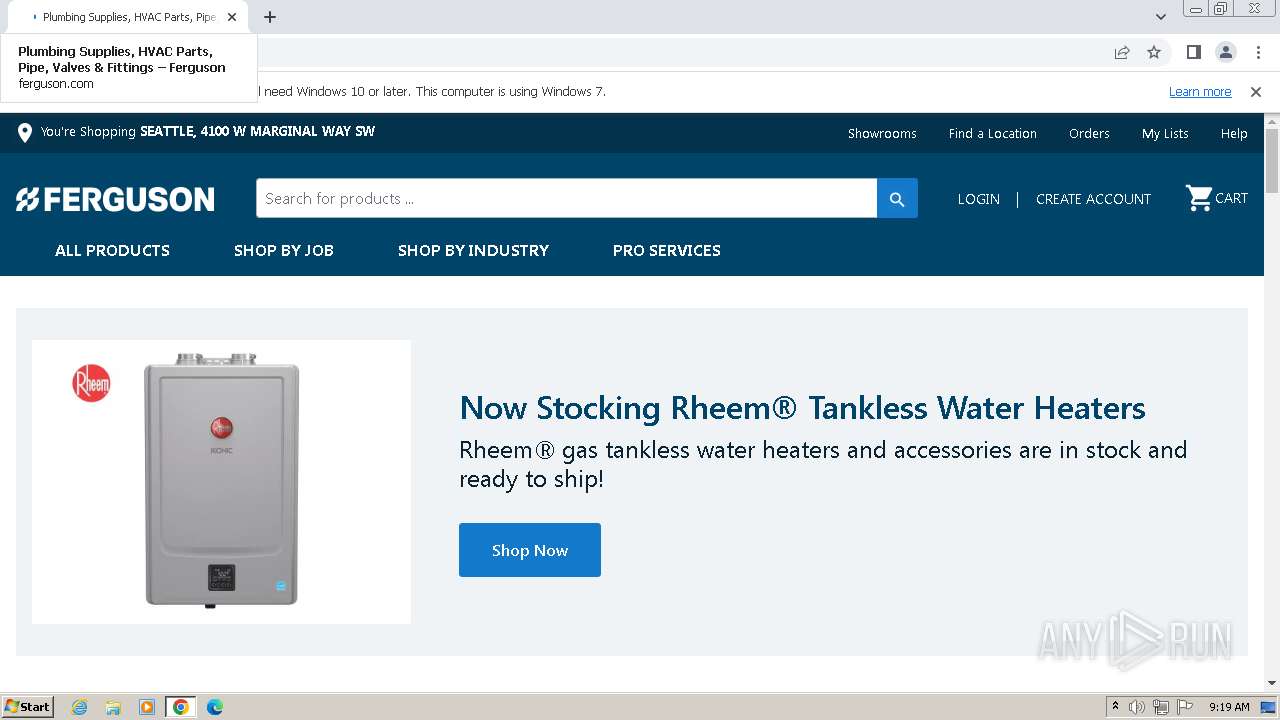Expand the tab search chevron

pyautogui.click(x=1160, y=17)
